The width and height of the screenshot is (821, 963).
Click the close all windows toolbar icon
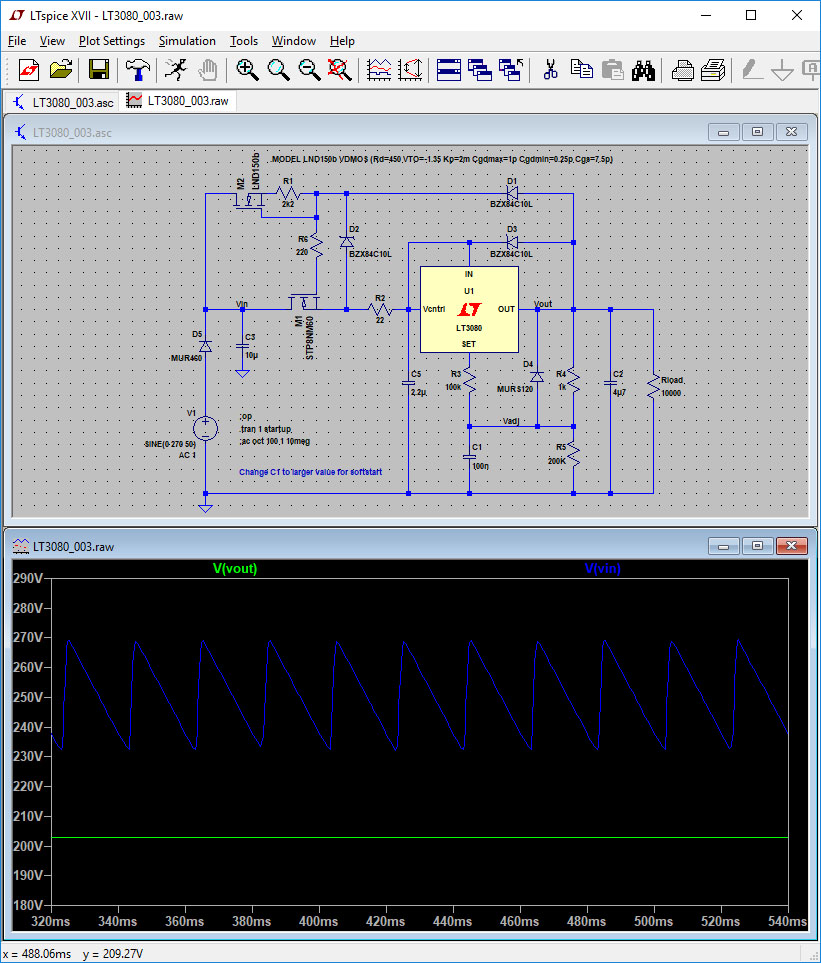[x=511, y=70]
